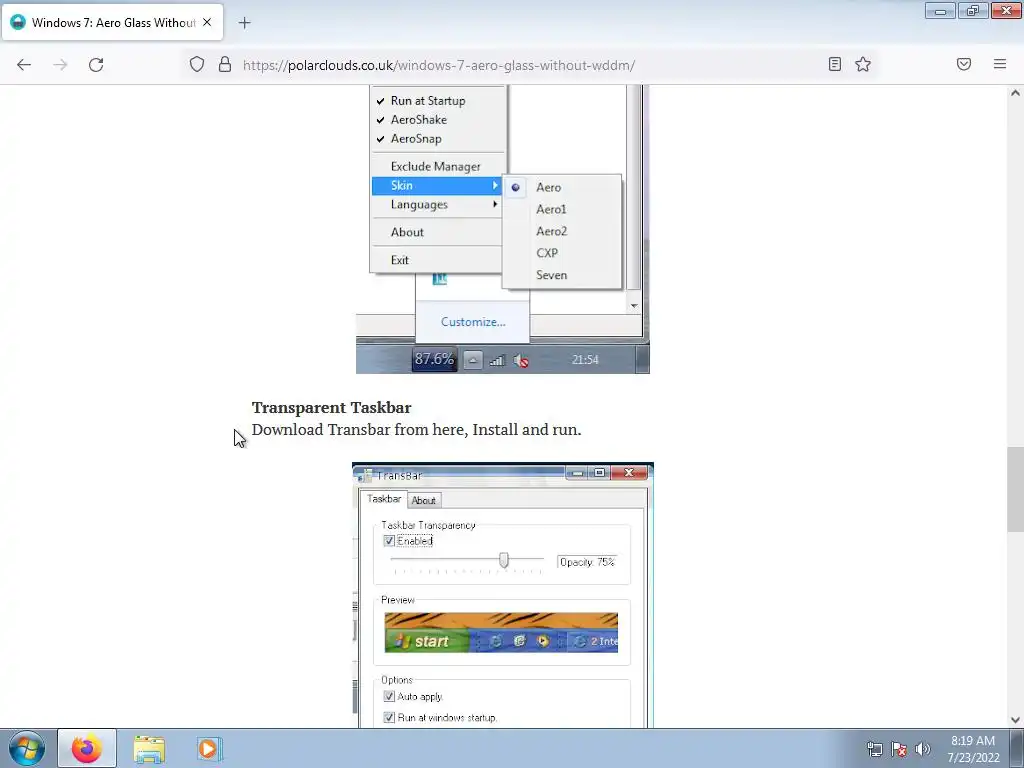Click the network icon in system tray
The width and height of the screenshot is (1024, 768).
[874, 749]
